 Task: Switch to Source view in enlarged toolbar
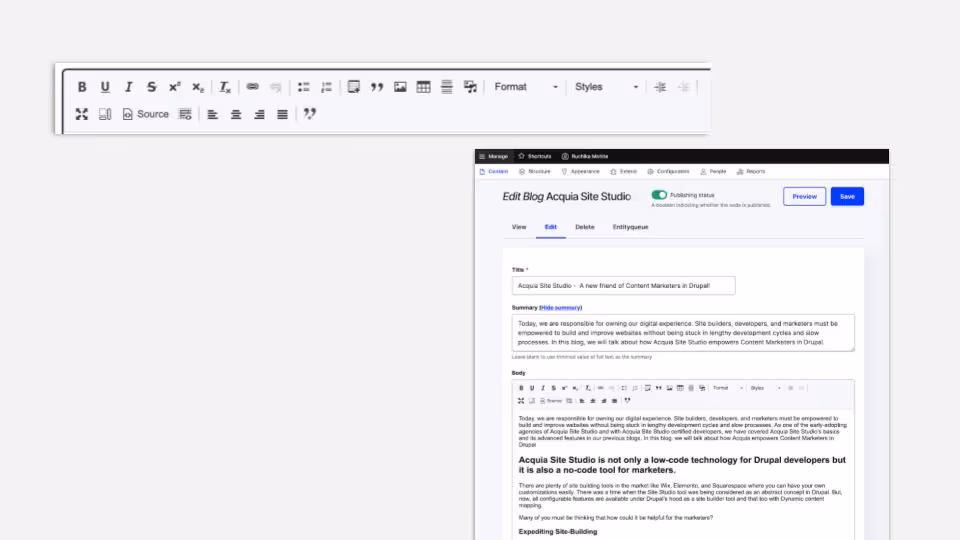pos(146,114)
